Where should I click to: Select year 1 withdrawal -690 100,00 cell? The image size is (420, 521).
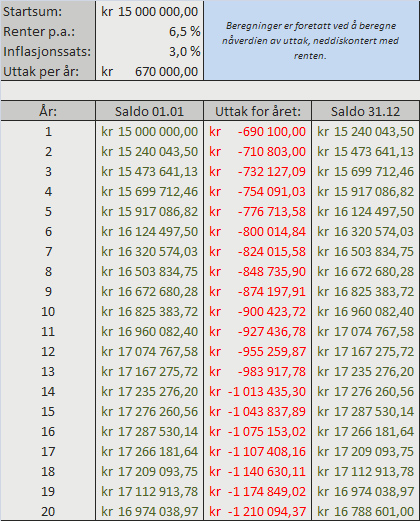point(257,131)
